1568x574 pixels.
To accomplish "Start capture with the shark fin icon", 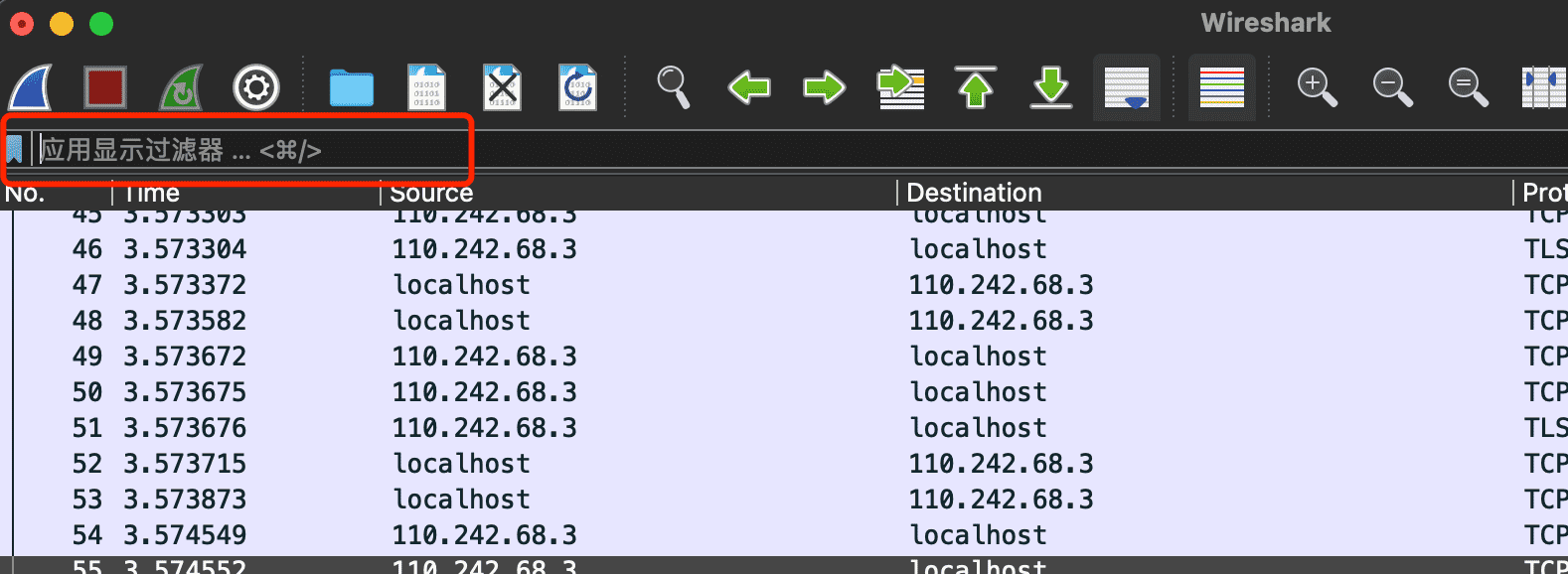I will [x=30, y=88].
